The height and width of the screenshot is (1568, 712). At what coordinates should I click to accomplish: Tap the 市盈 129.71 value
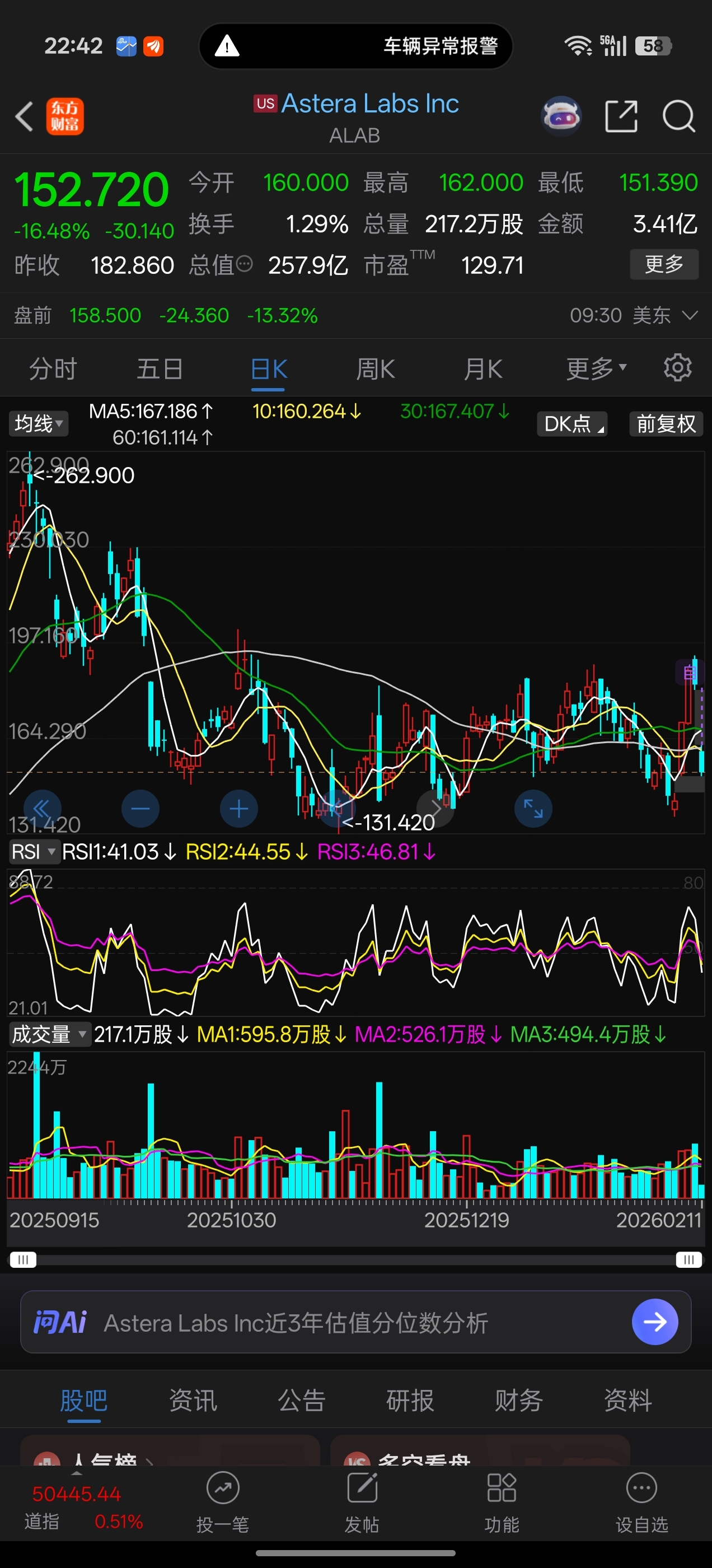point(491,265)
